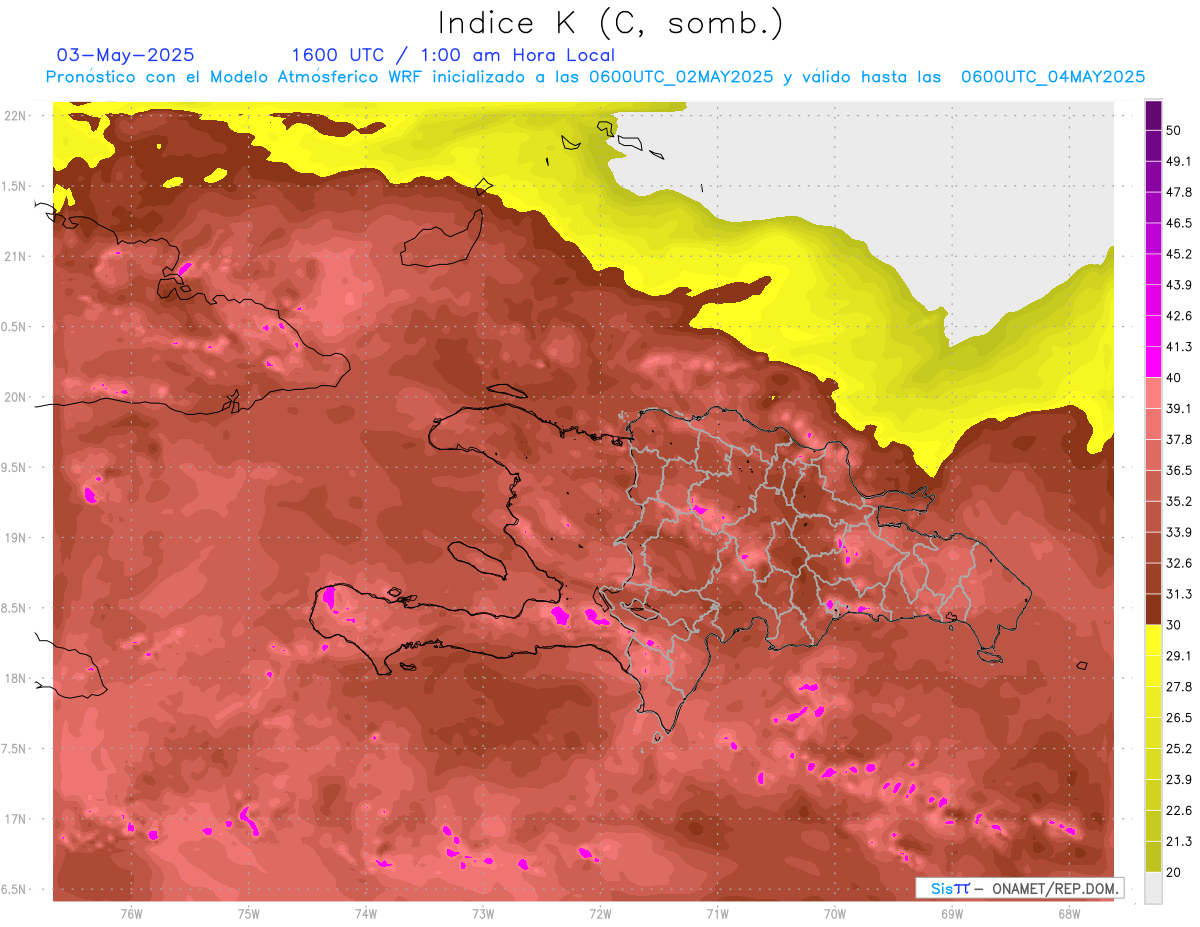Click the '22N' latitude label
This screenshot has height=927, width=1200.
click(17, 116)
